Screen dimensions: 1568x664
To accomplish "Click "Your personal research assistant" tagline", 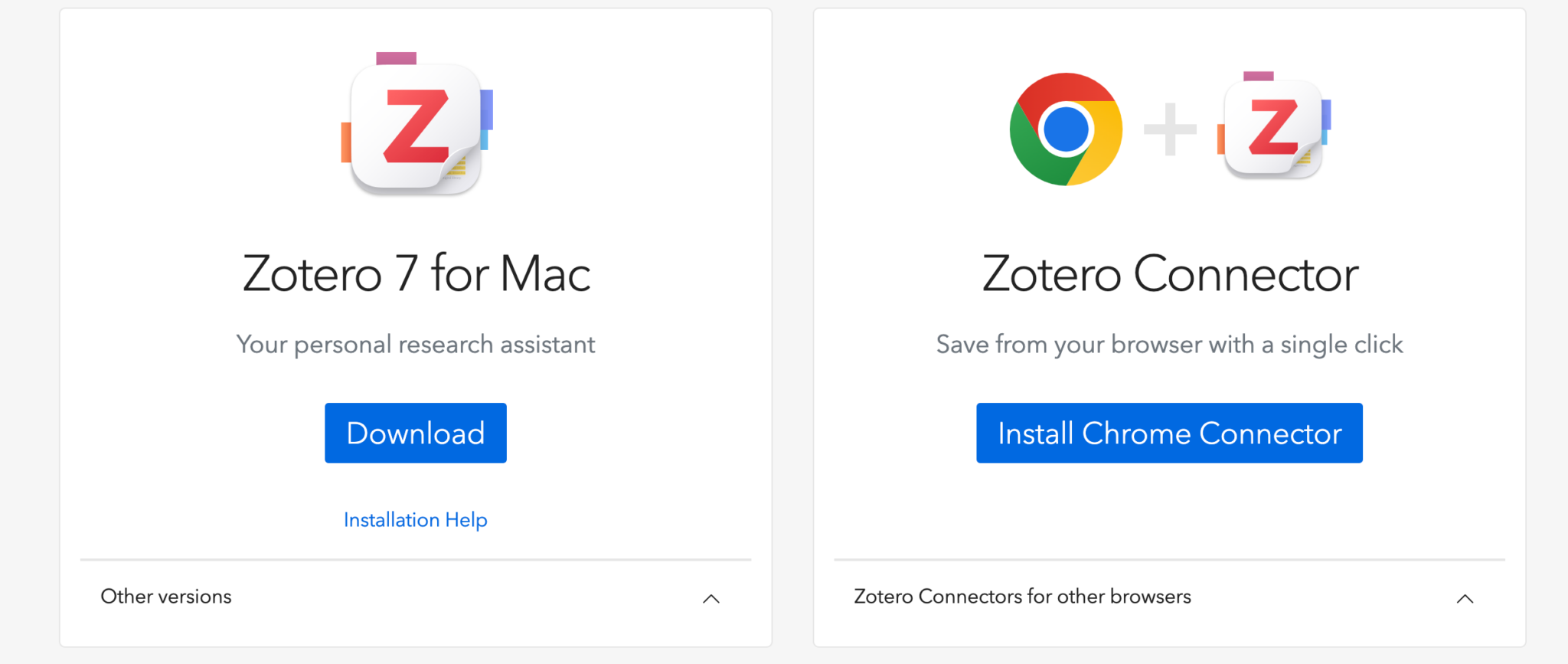I will click(x=415, y=345).
